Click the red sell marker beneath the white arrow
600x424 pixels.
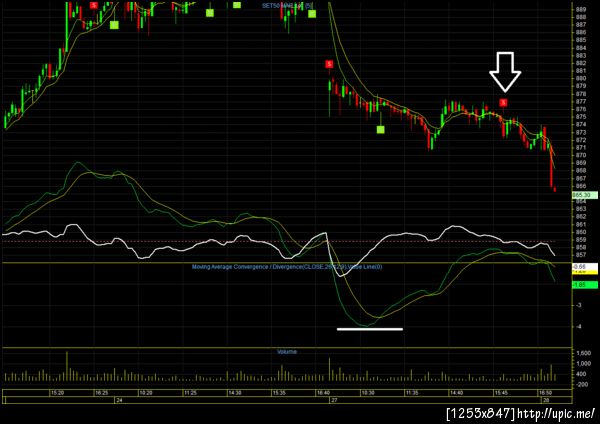pos(504,102)
